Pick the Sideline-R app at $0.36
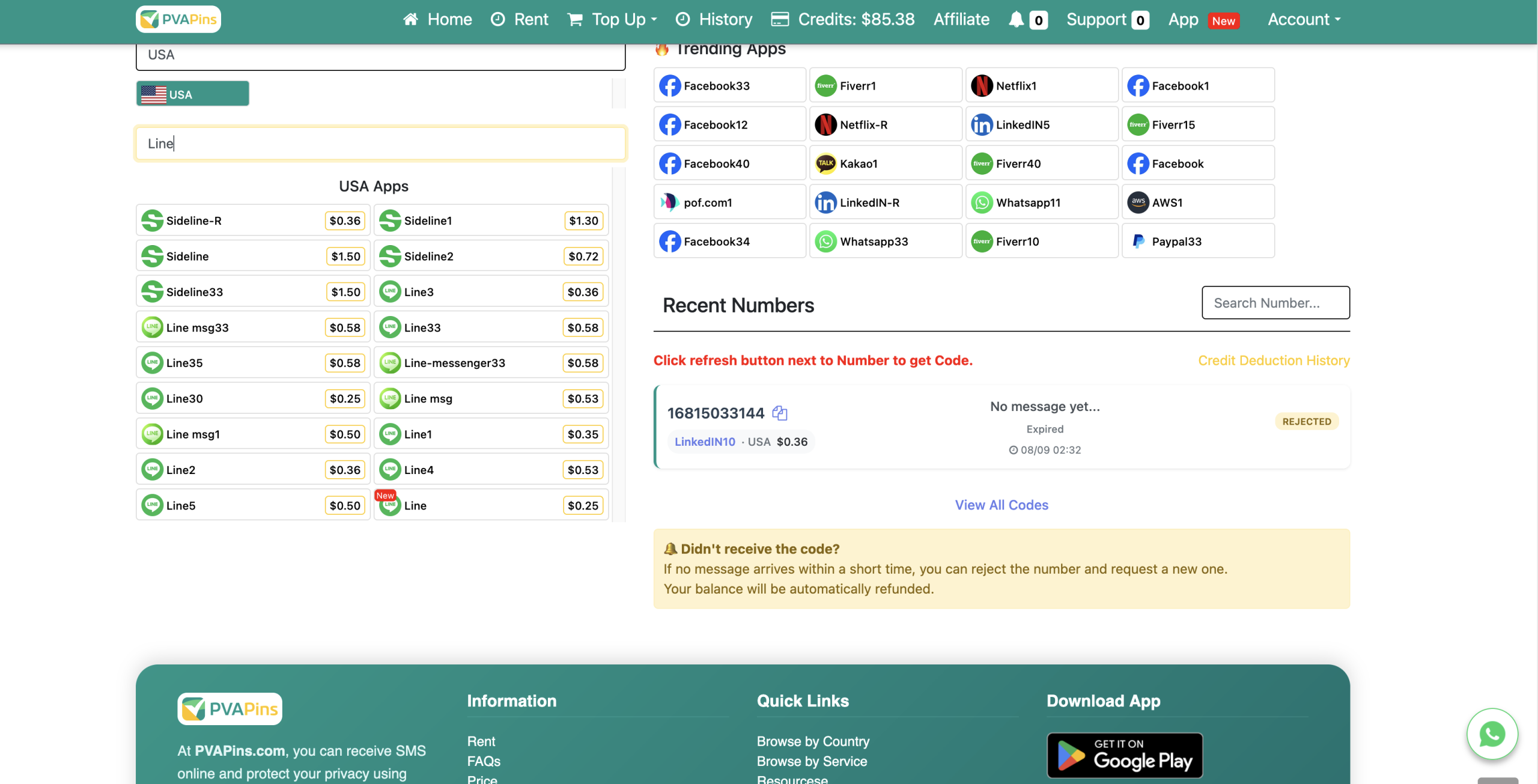Image resolution: width=1538 pixels, height=784 pixels. point(253,220)
